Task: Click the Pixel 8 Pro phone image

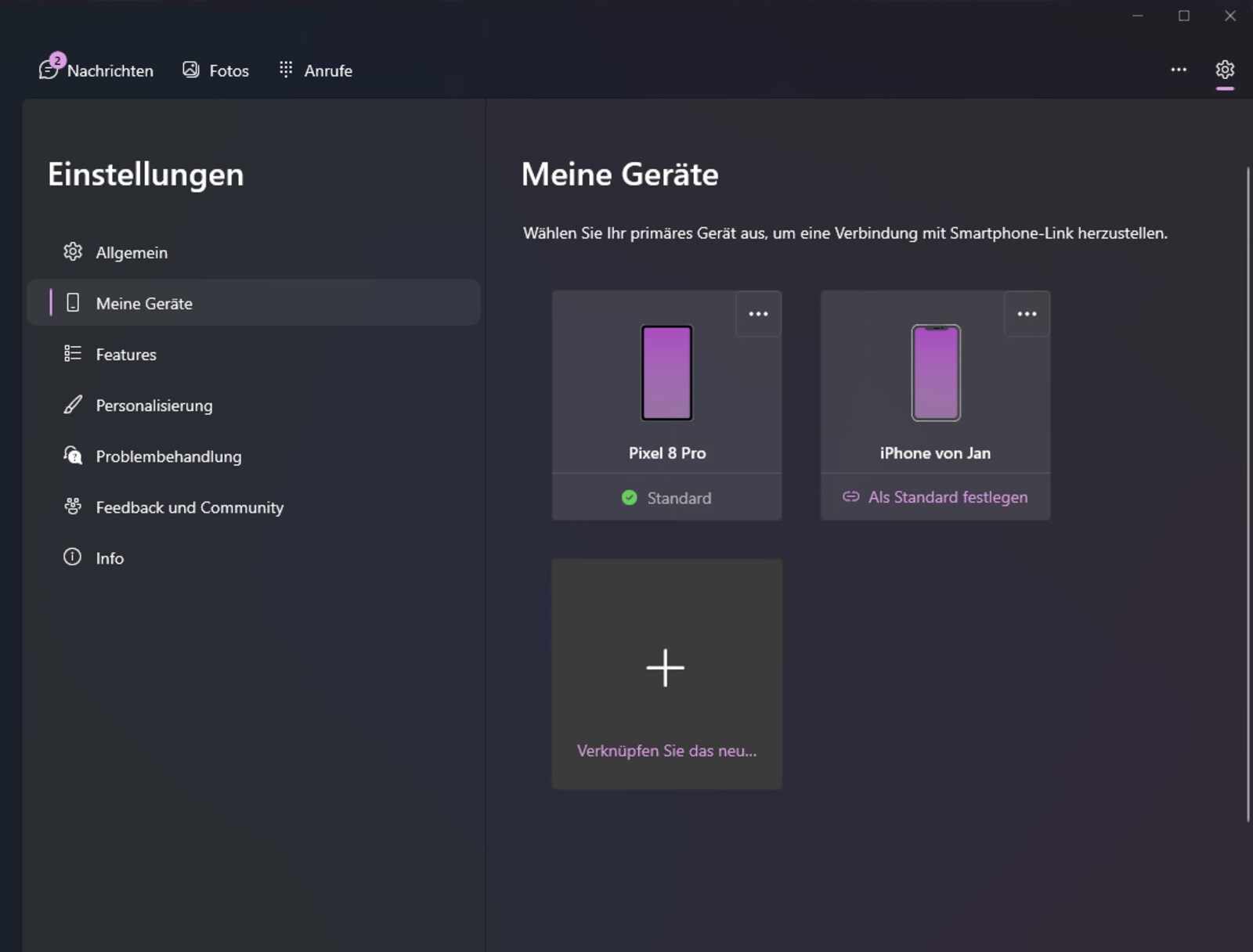Action: 667,373
